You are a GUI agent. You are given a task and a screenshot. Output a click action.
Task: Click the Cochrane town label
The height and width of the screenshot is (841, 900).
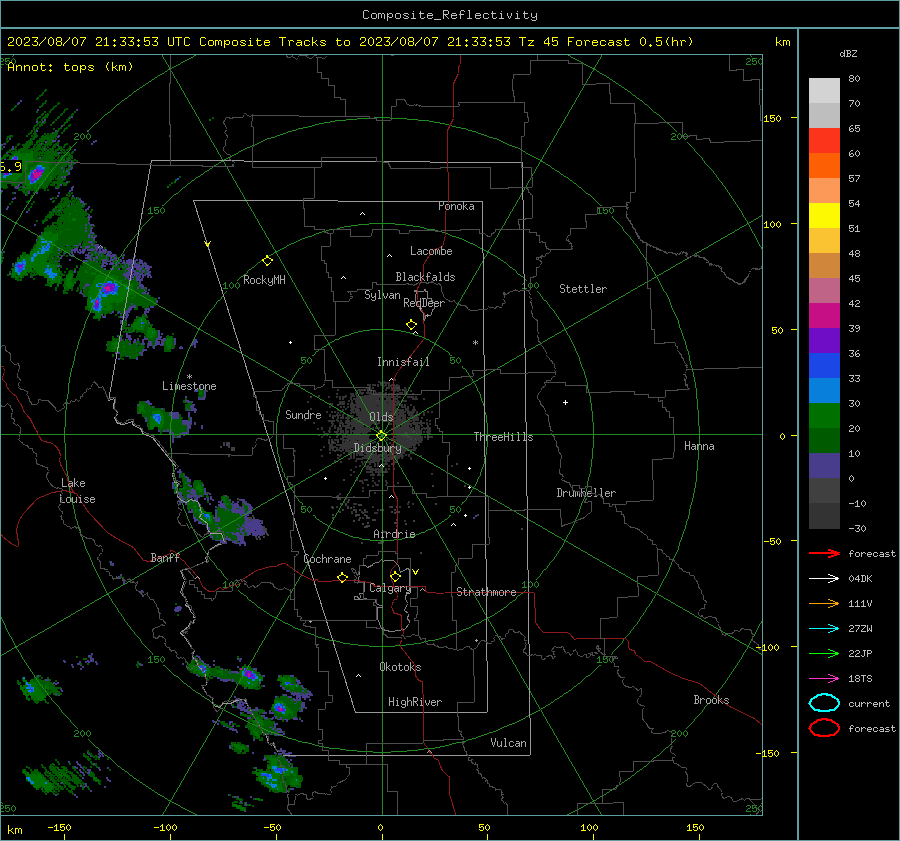coord(327,559)
